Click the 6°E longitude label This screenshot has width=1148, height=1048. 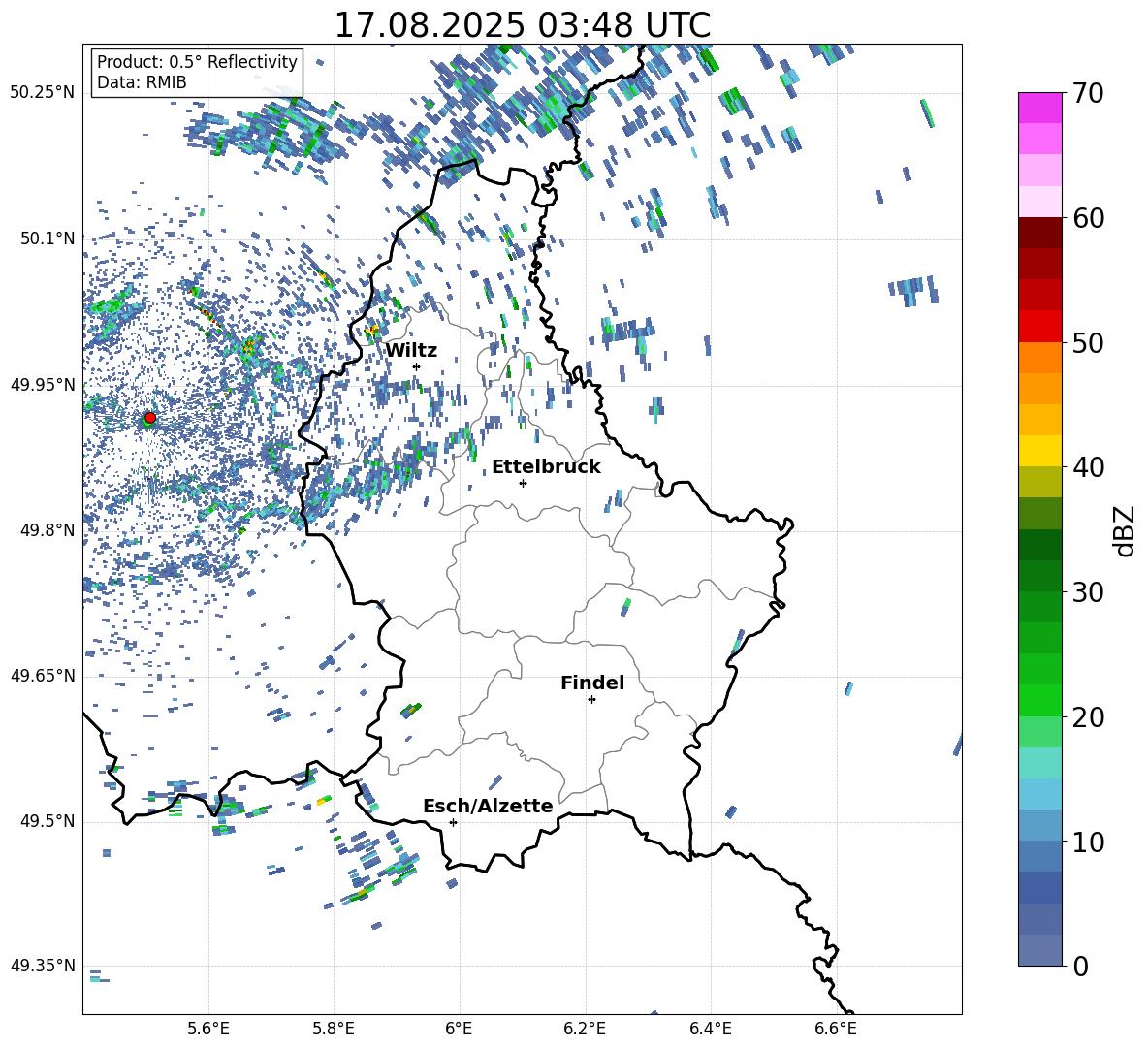tap(459, 1029)
